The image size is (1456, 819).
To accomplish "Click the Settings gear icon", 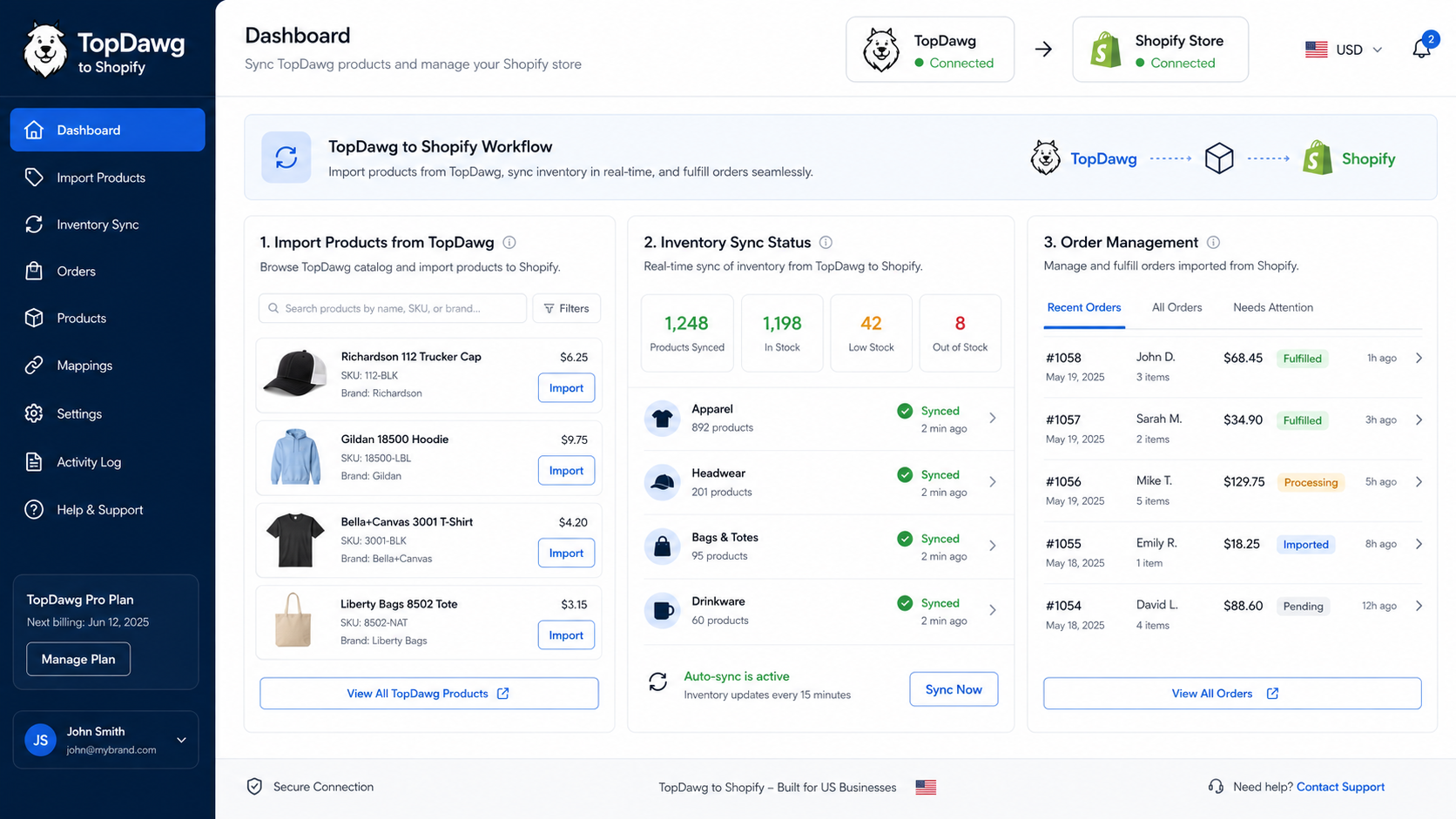I will pyautogui.click(x=34, y=413).
